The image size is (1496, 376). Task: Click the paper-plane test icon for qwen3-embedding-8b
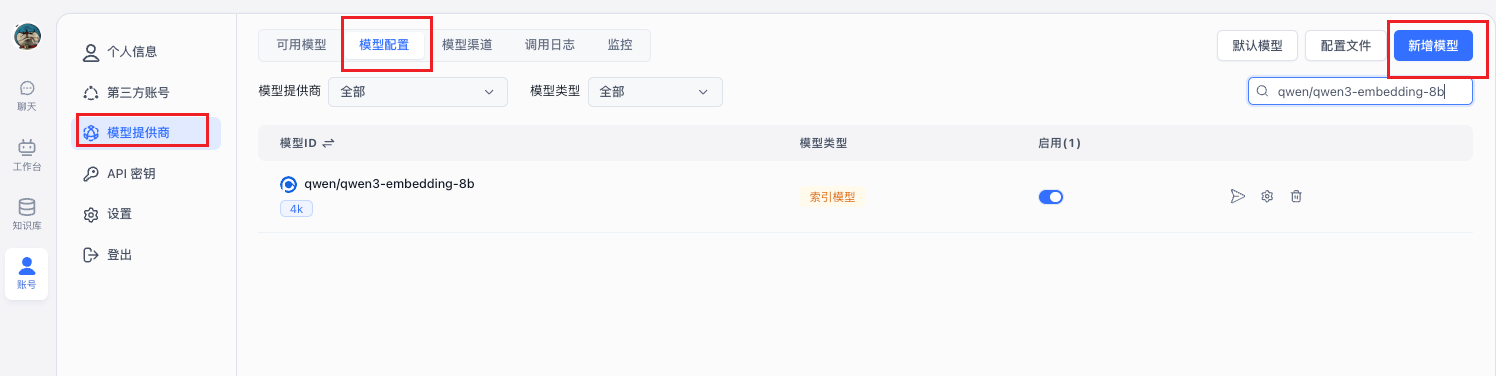point(1237,196)
